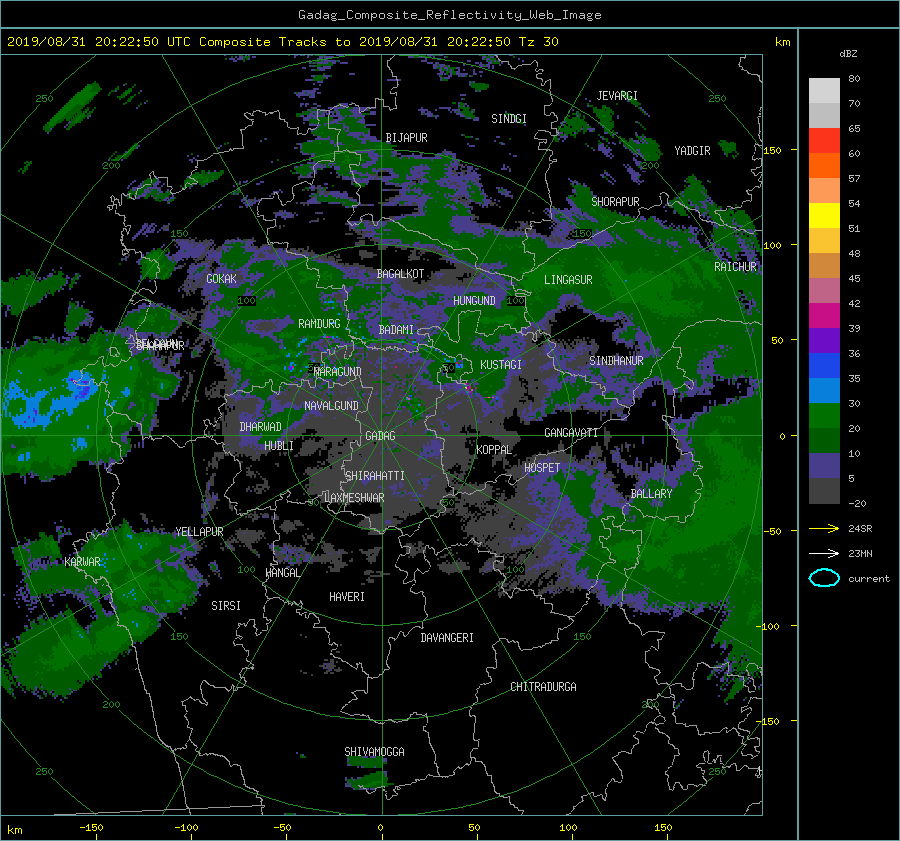Select the red 65 dBZ color swatch

click(x=824, y=140)
